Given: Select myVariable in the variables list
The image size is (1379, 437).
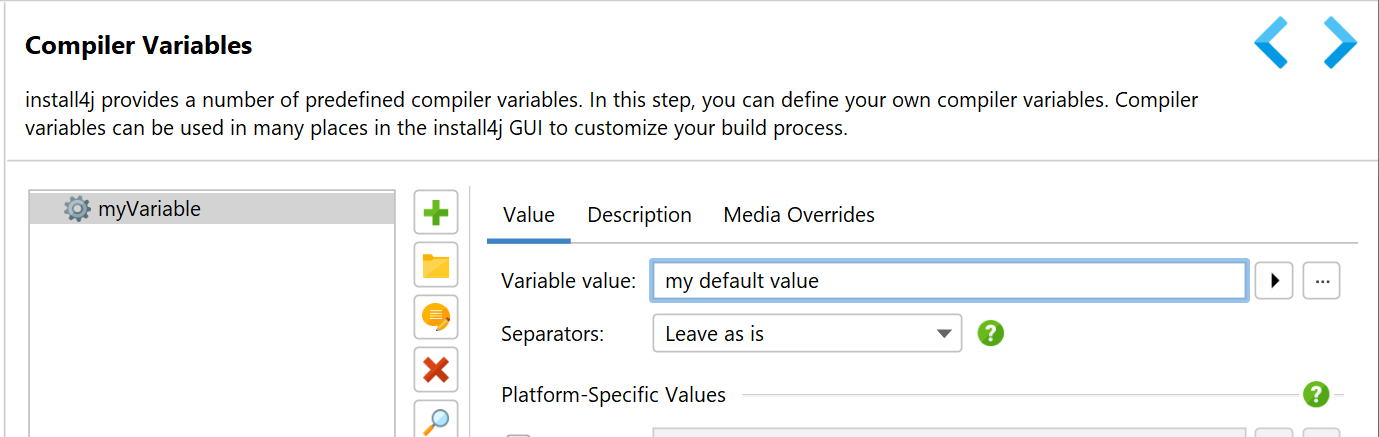Looking at the screenshot, I should [213, 209].
